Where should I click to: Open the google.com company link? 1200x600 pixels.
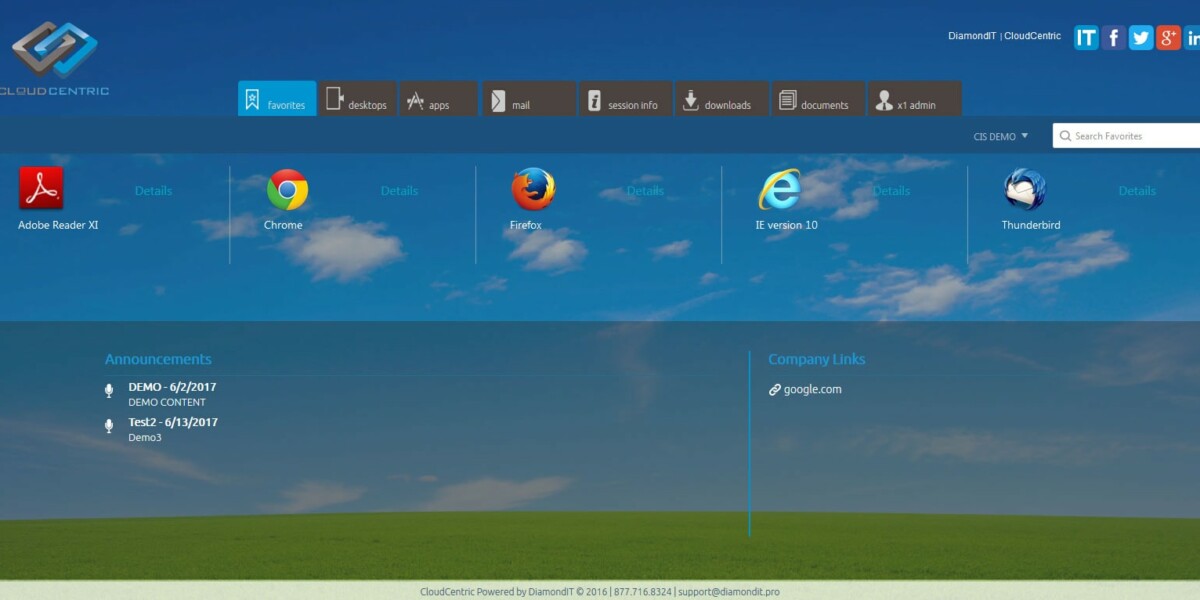click(812, 390)
